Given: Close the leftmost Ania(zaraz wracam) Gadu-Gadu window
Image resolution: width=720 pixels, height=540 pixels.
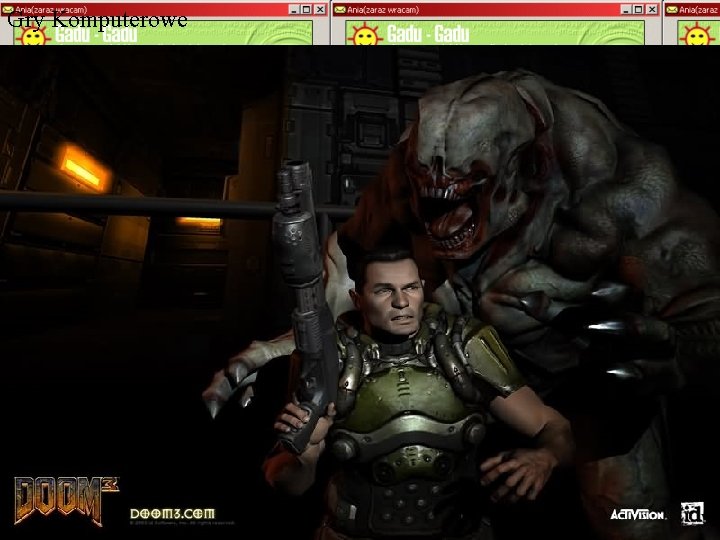Looking at the screenshot, I should (321, 9).
